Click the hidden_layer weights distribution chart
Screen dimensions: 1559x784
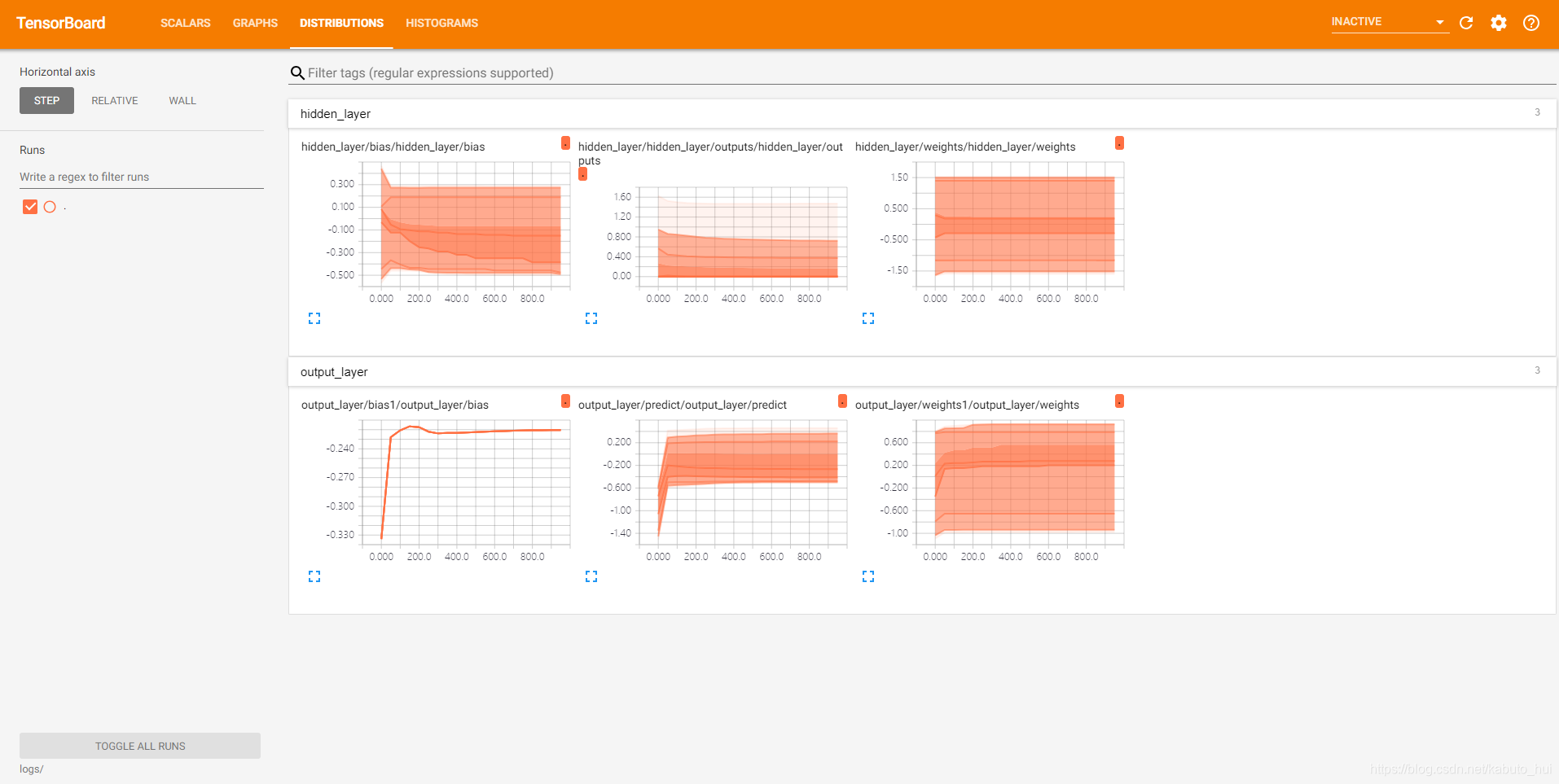1019,226
